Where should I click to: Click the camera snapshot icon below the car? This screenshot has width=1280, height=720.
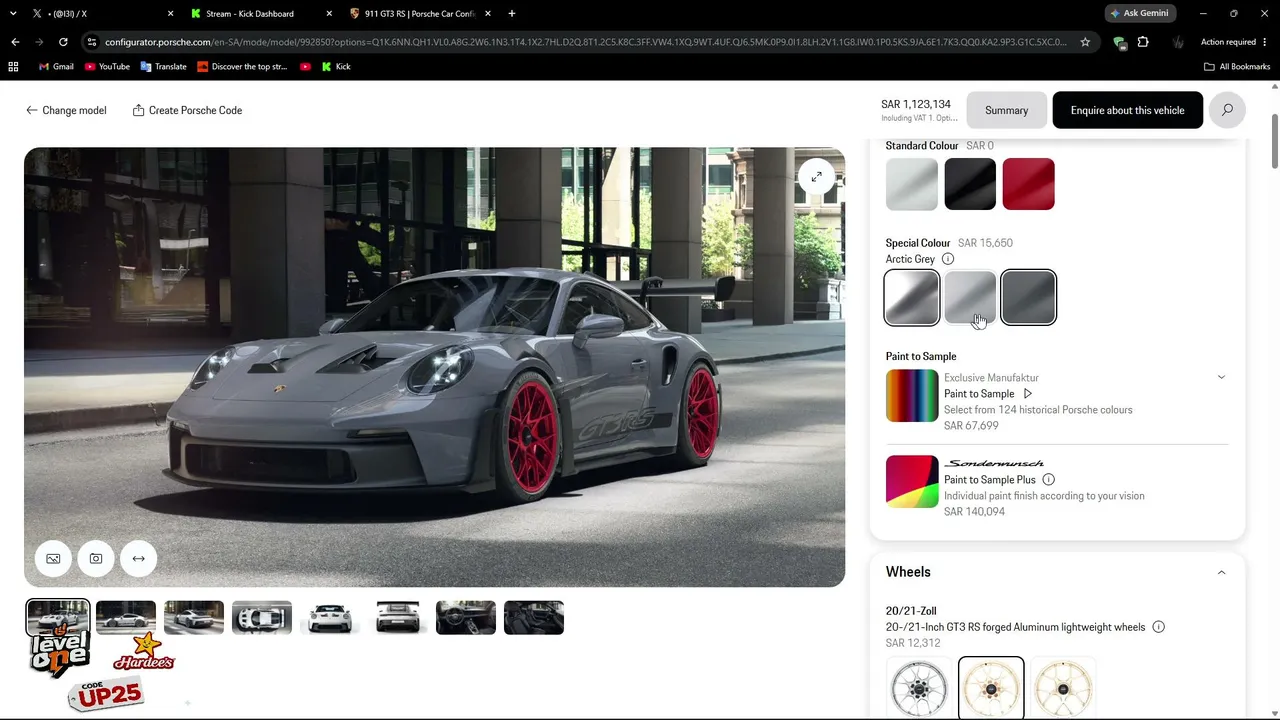coord(96,559)
